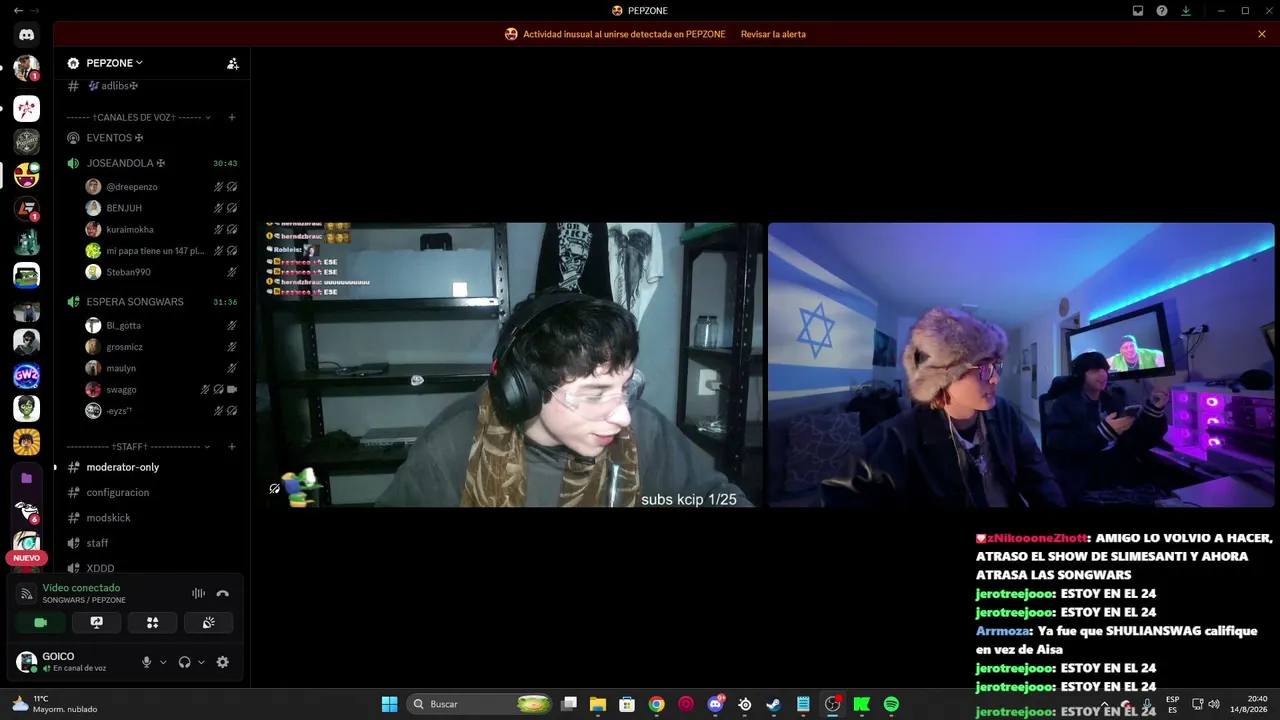Open GOICO user profile avatar

[26, 661]
